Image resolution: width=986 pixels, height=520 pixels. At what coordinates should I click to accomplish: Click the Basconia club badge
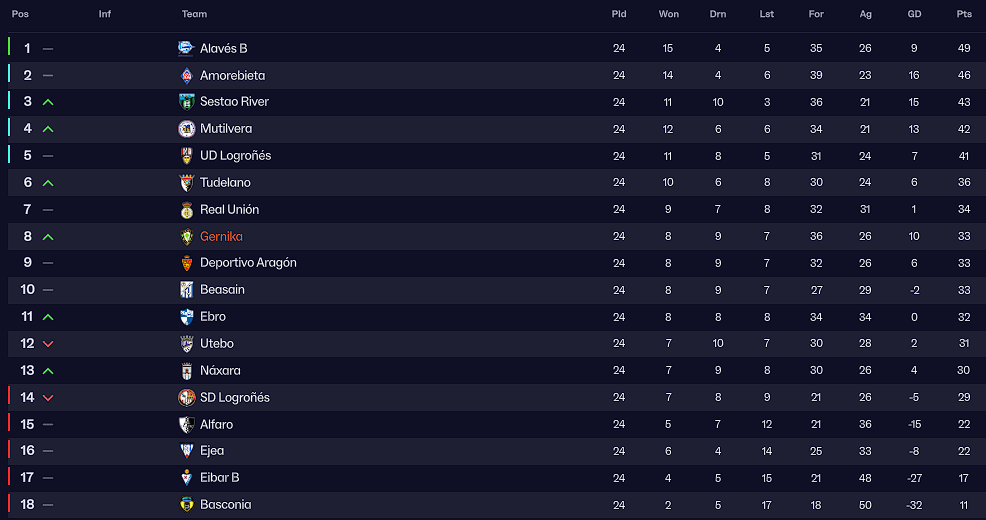(x=186, y=504)
